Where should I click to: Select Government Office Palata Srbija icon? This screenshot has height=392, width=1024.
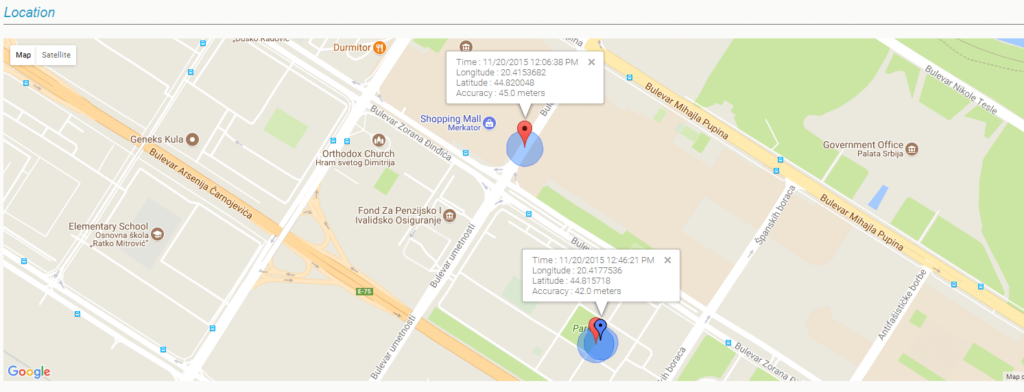coord(912,149)
